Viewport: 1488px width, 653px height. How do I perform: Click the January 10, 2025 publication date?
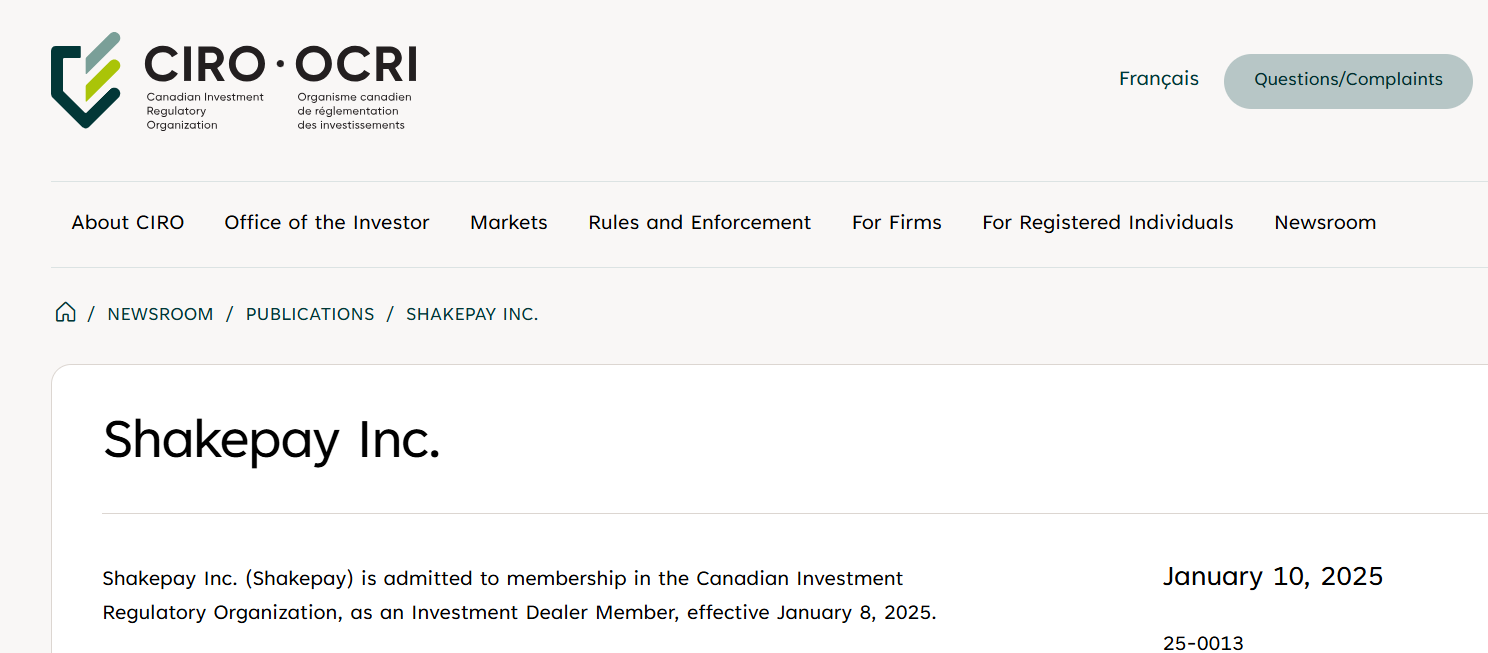point(1273,576)
